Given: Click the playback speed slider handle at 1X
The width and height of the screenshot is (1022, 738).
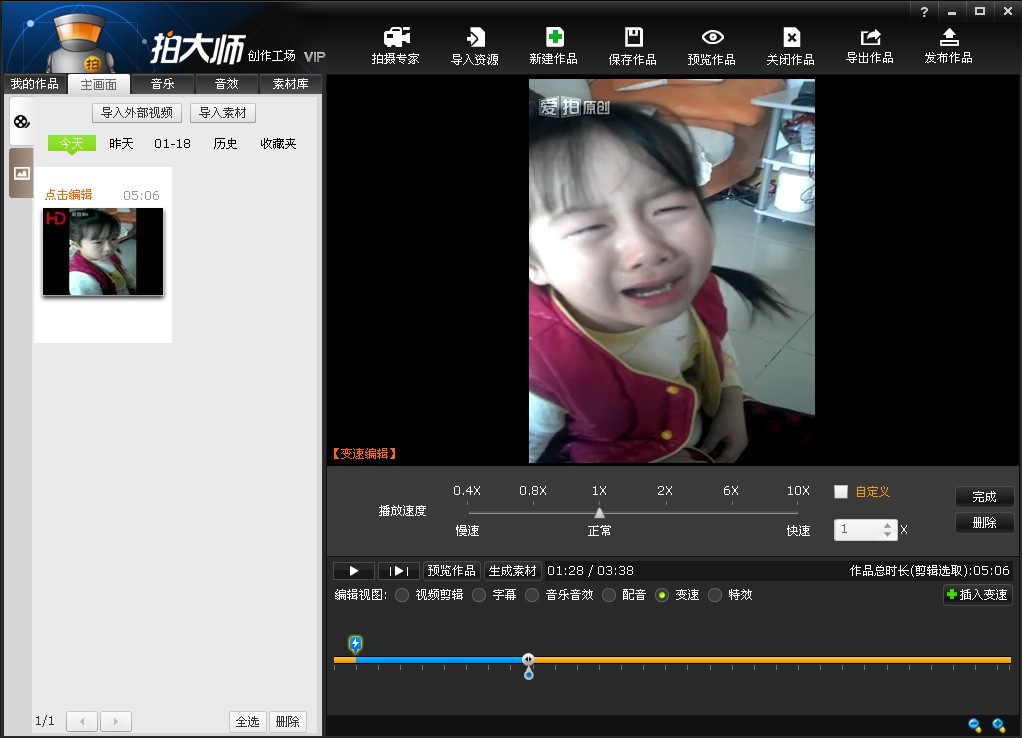Looking at the screenshot, I should tap(599, 513).
